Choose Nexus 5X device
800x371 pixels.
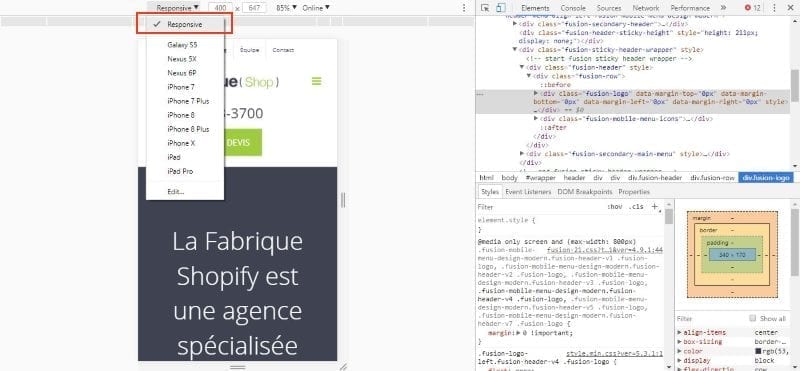(x=185, y=59)
